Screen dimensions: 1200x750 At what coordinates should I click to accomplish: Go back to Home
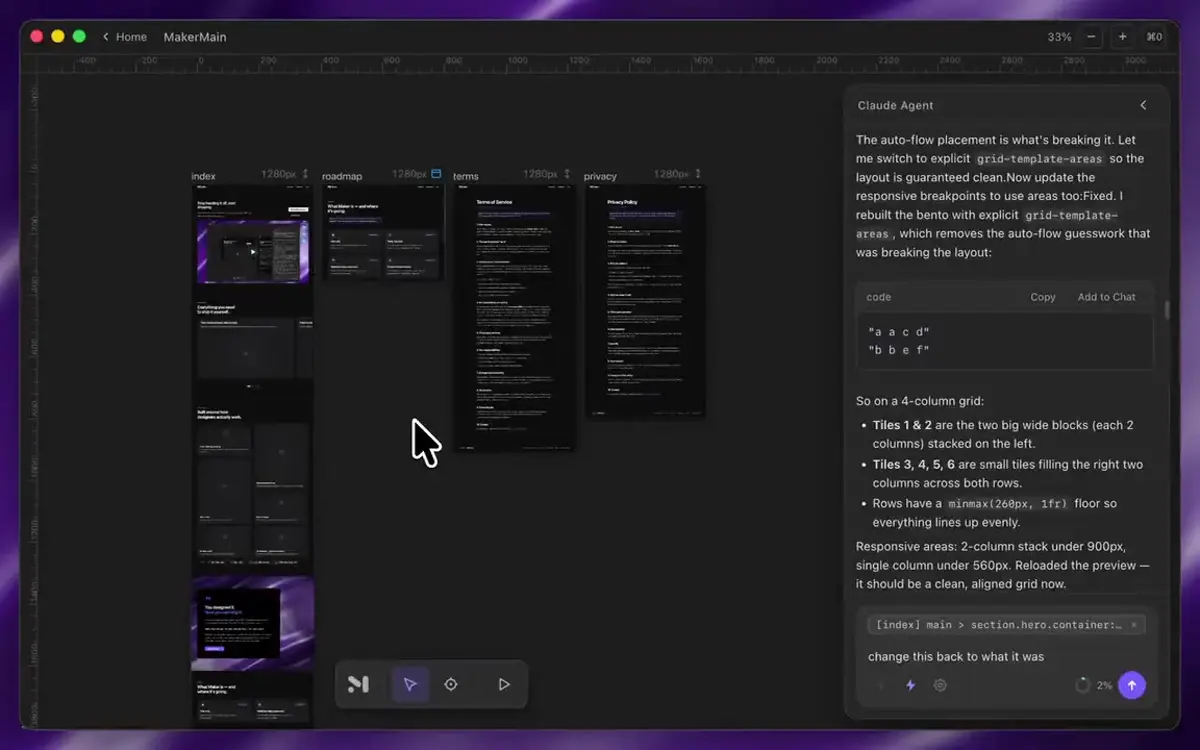(124, 37)
